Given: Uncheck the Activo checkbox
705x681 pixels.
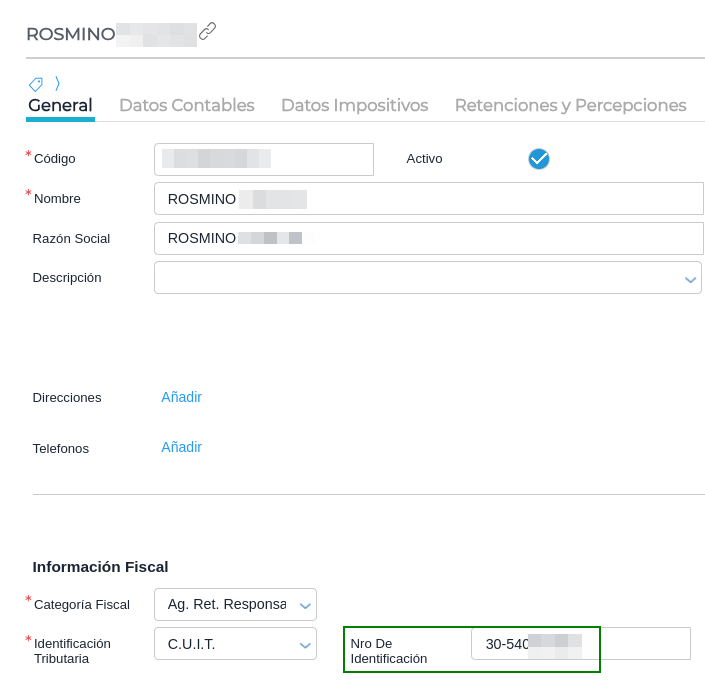Looking at the screenshot, I should [539, 159].
